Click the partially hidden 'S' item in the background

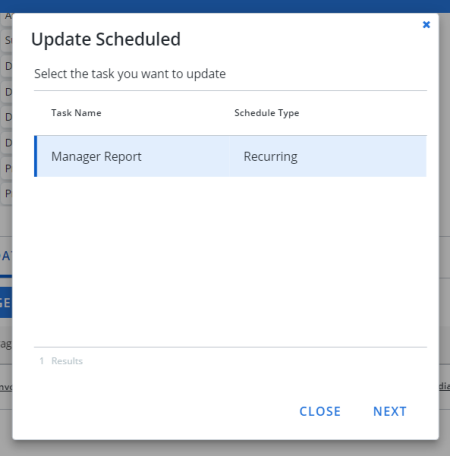[x=7, y=40]
